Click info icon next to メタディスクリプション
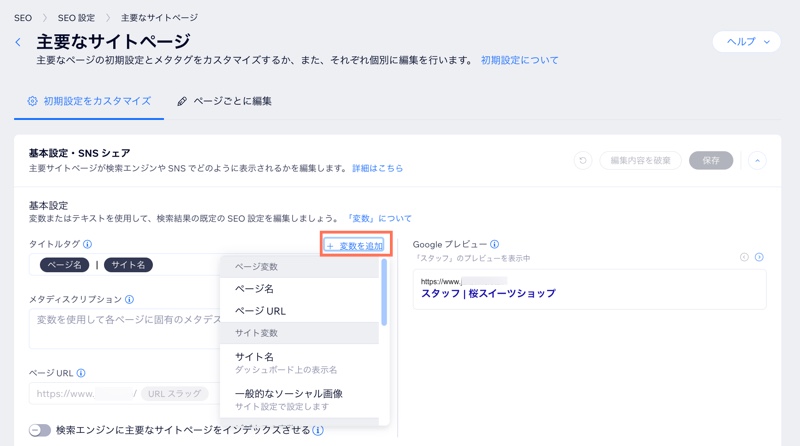 point(130,299)
